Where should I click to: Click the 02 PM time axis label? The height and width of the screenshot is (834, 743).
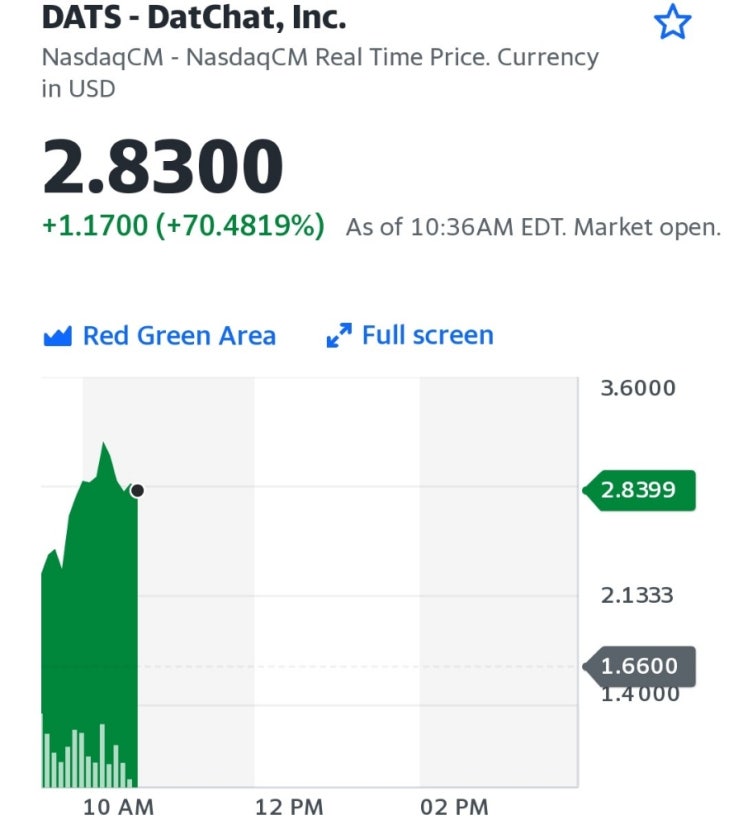[x=454, y=806]
